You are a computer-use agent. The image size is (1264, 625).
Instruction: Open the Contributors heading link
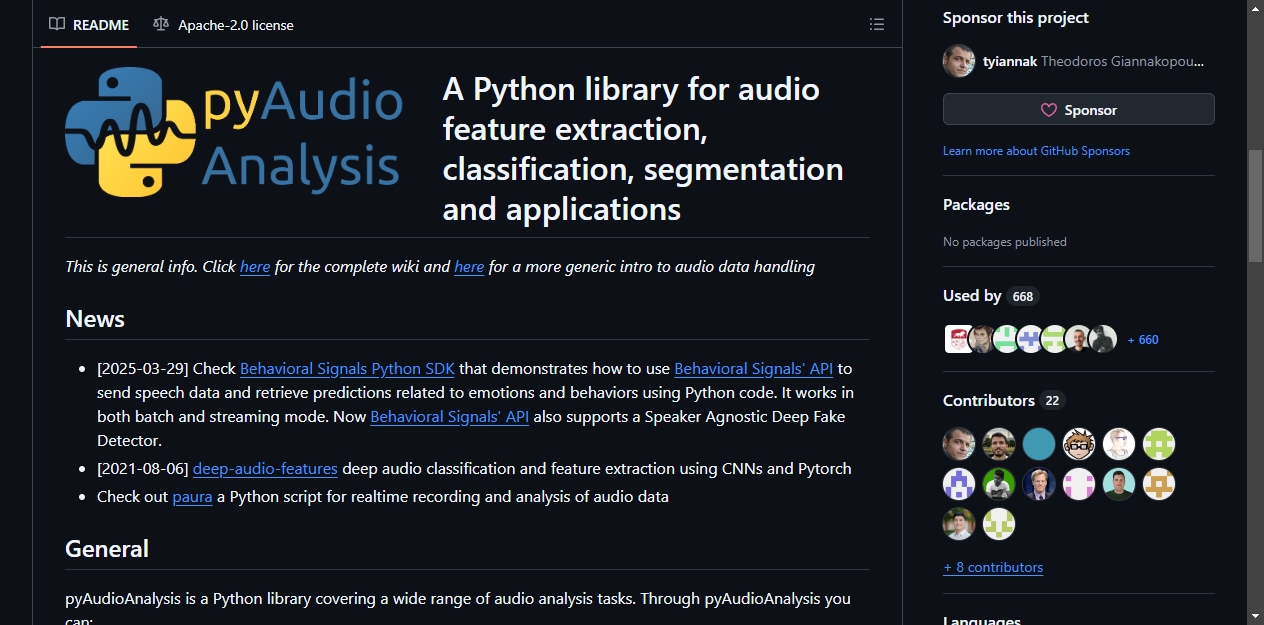tap(1004, 400)
